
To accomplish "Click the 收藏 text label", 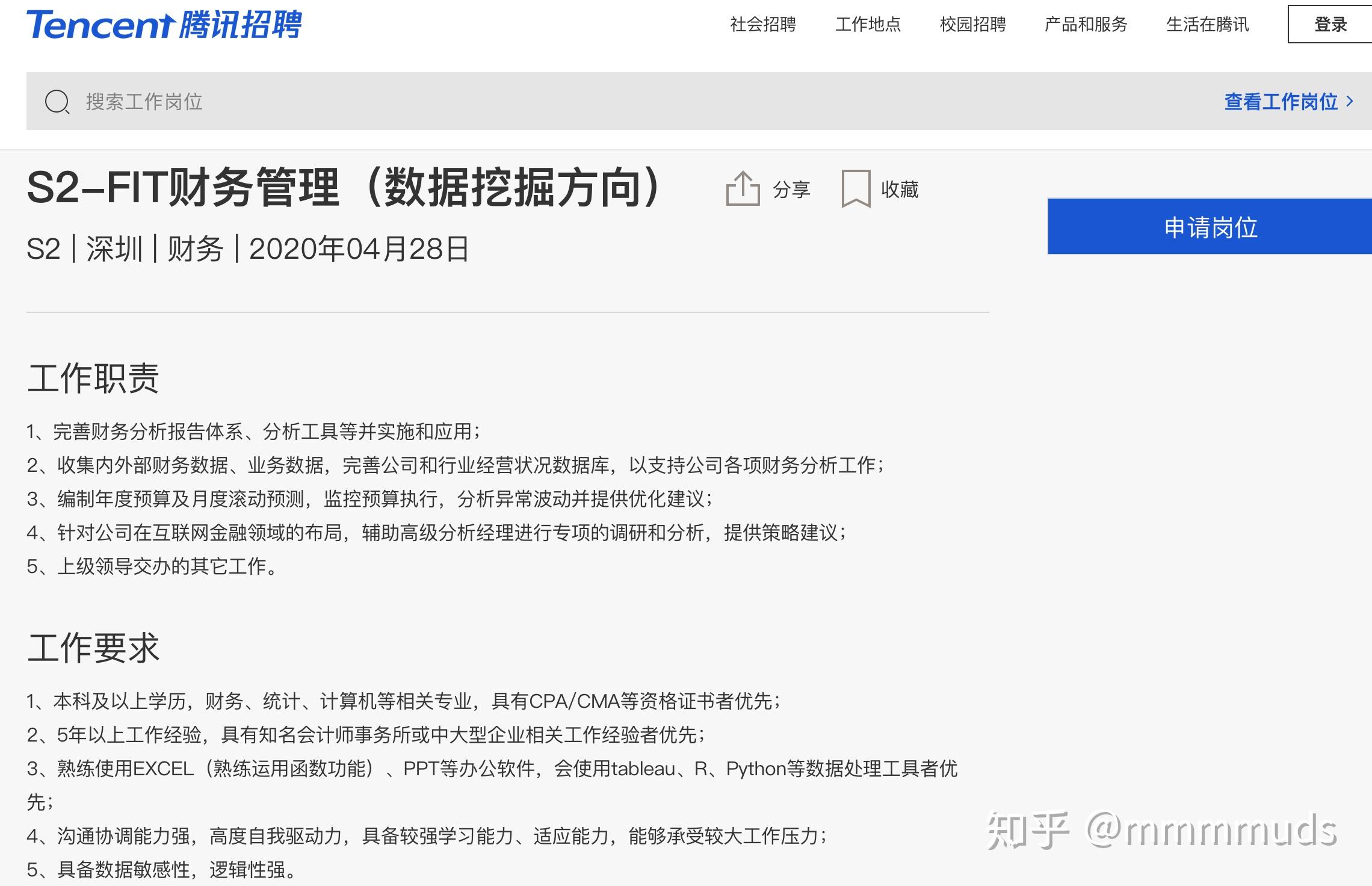I will click(x=900, y=190).
